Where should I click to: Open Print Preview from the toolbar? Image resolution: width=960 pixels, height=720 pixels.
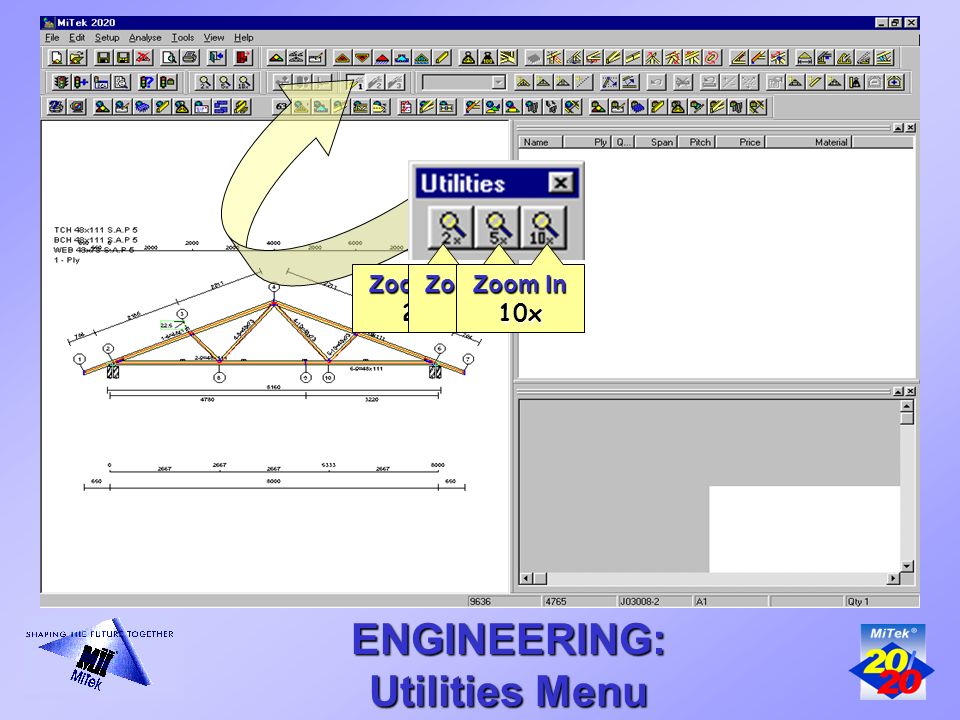pyautogui.click(x=170, y=58)
